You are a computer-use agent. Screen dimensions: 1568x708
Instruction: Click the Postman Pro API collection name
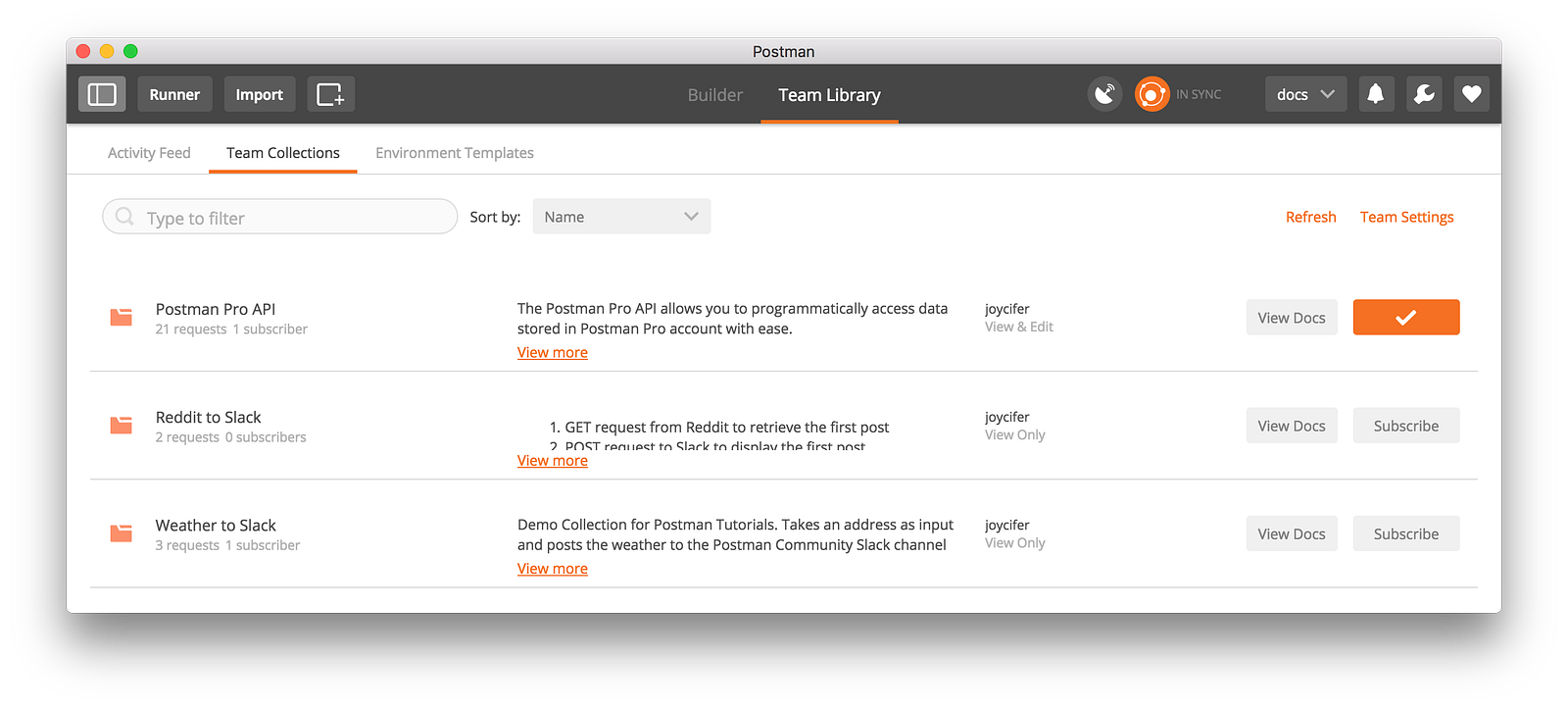216,309
